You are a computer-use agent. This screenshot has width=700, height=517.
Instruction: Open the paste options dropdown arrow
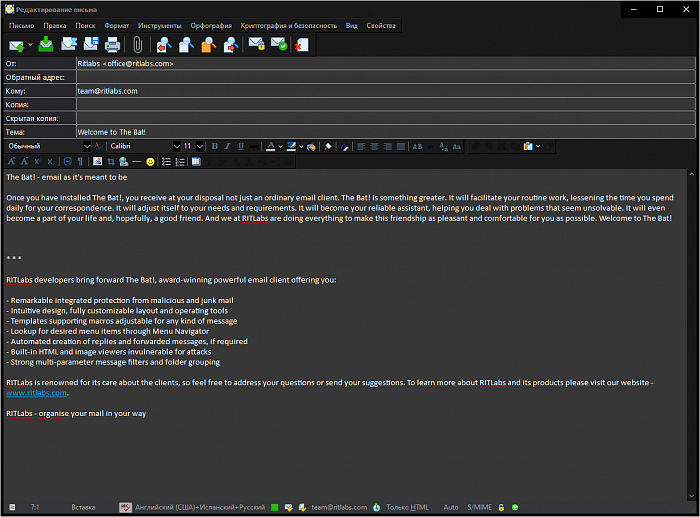[538, 146]
